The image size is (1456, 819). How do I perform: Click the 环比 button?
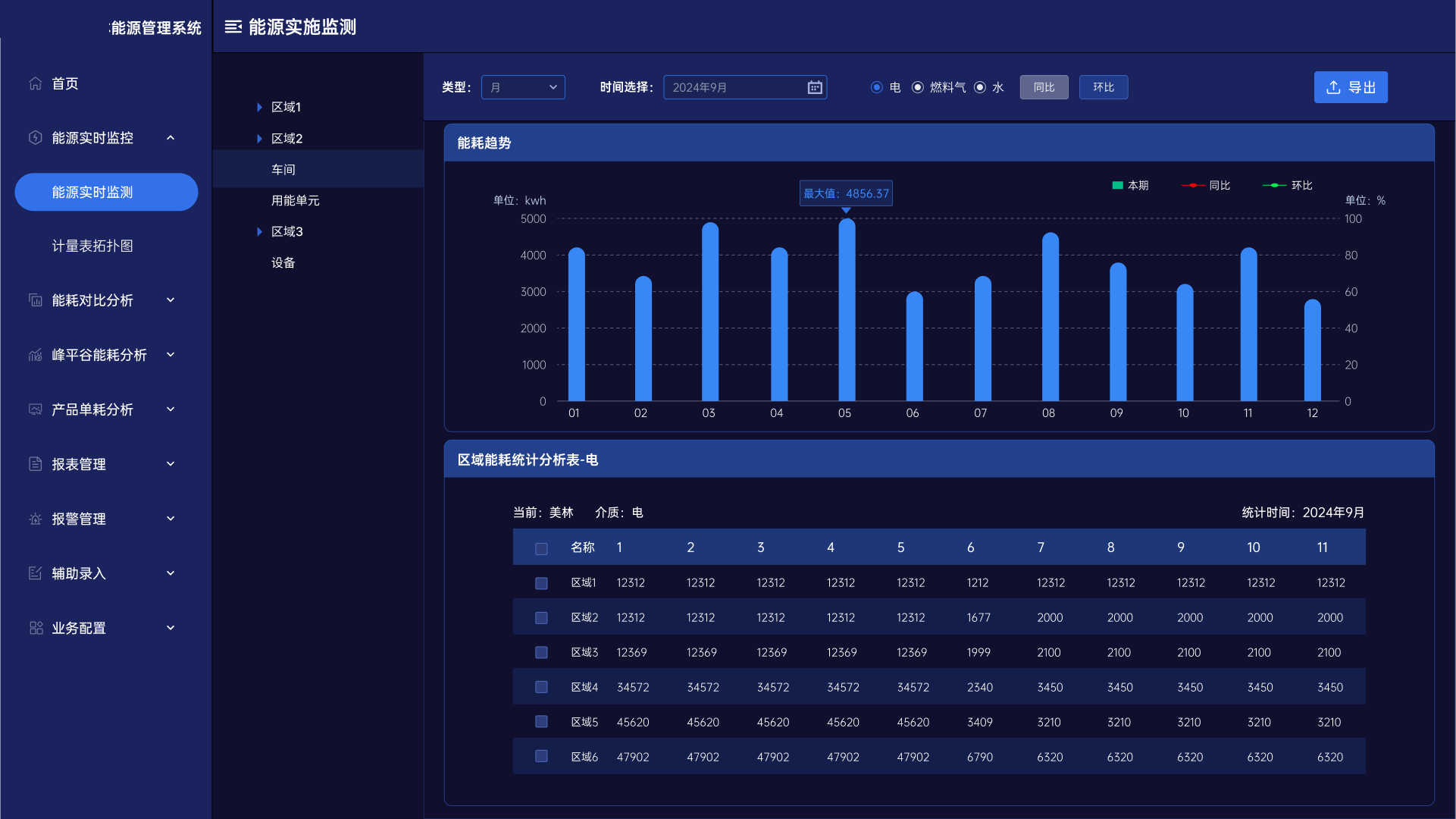(x=1104, y=87)
